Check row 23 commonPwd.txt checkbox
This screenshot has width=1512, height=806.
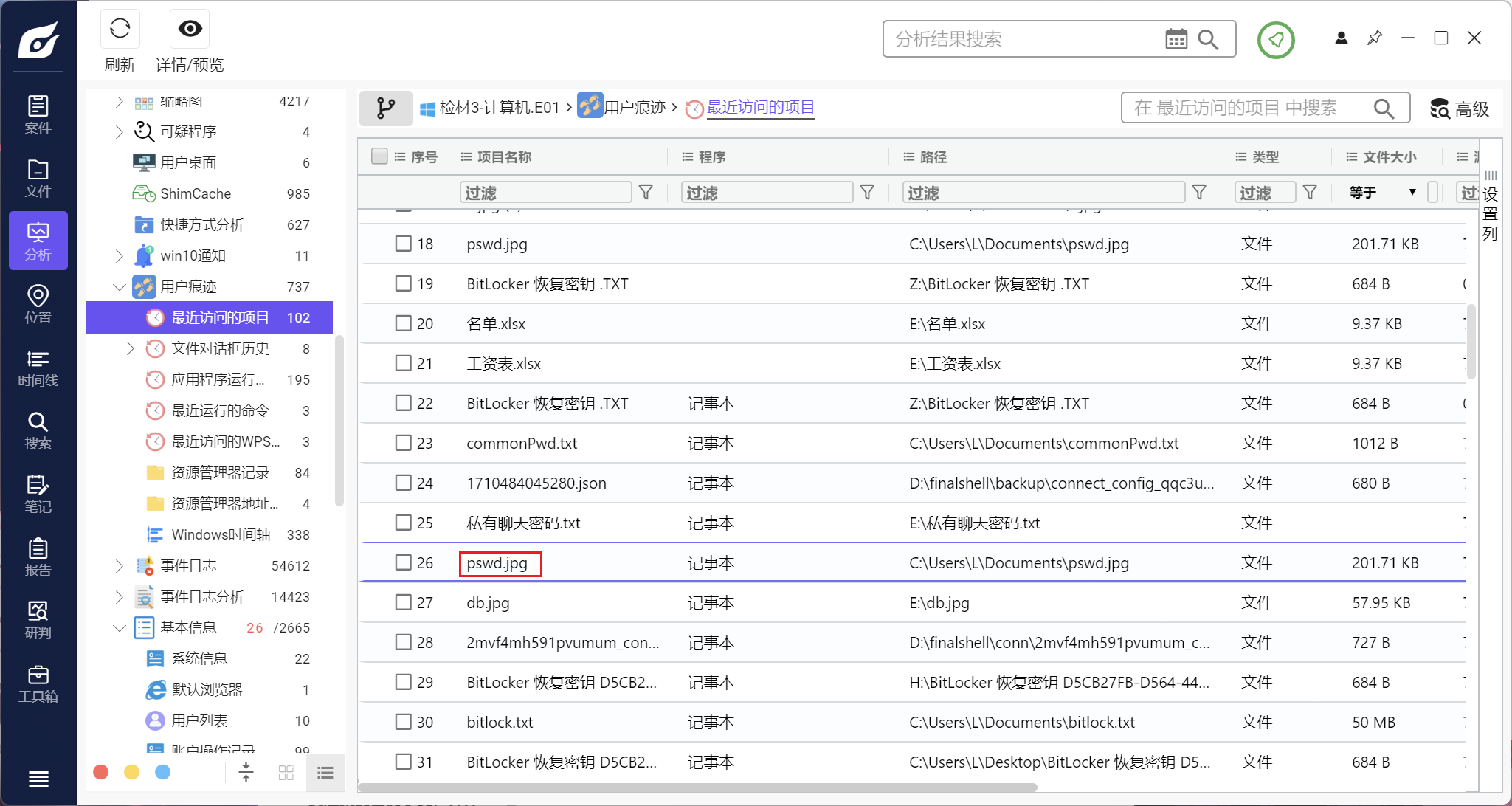click(403, 443)
